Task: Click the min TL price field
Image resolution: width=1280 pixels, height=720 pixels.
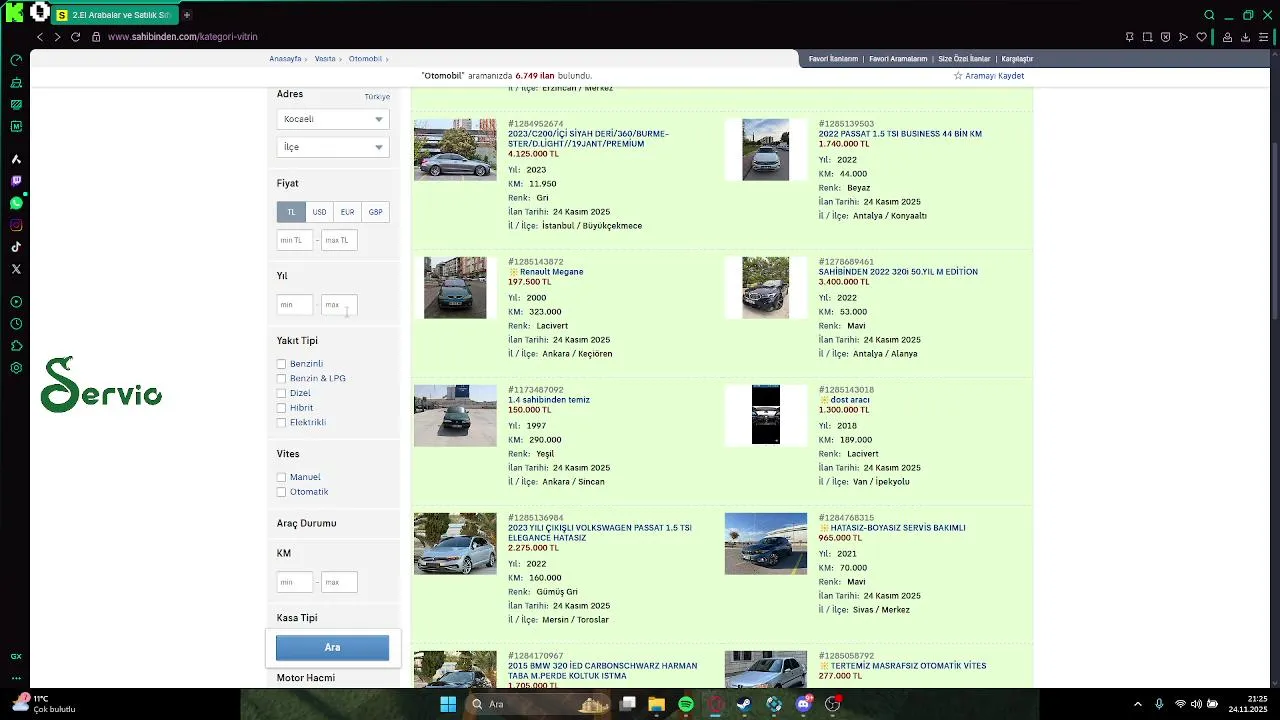Action: [295, 240]
